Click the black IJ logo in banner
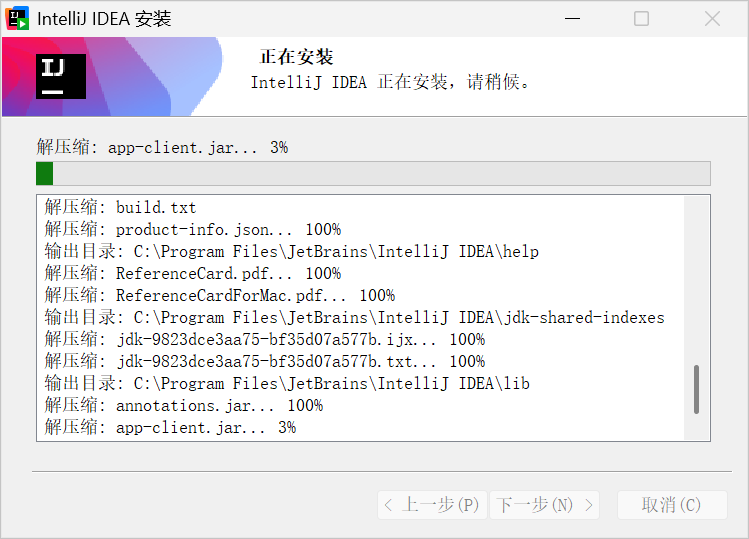 [x=61, y=76]
